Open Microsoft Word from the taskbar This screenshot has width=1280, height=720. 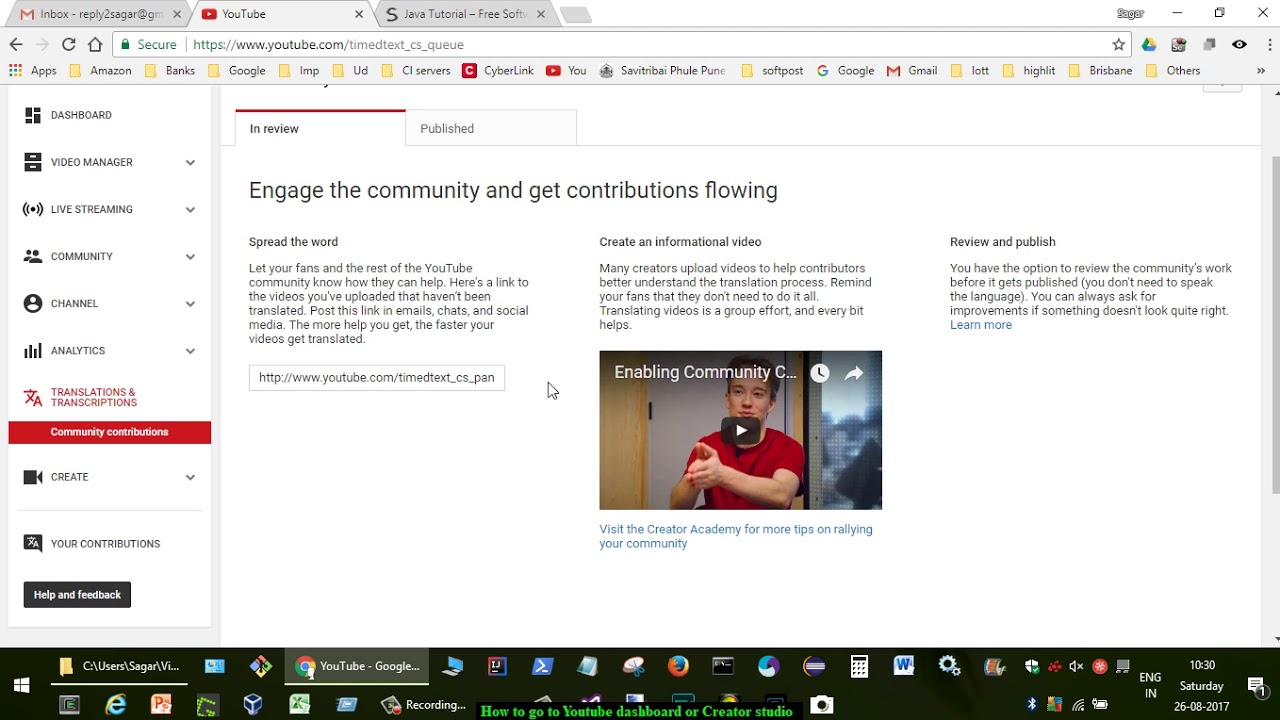[x=904, y=666]
